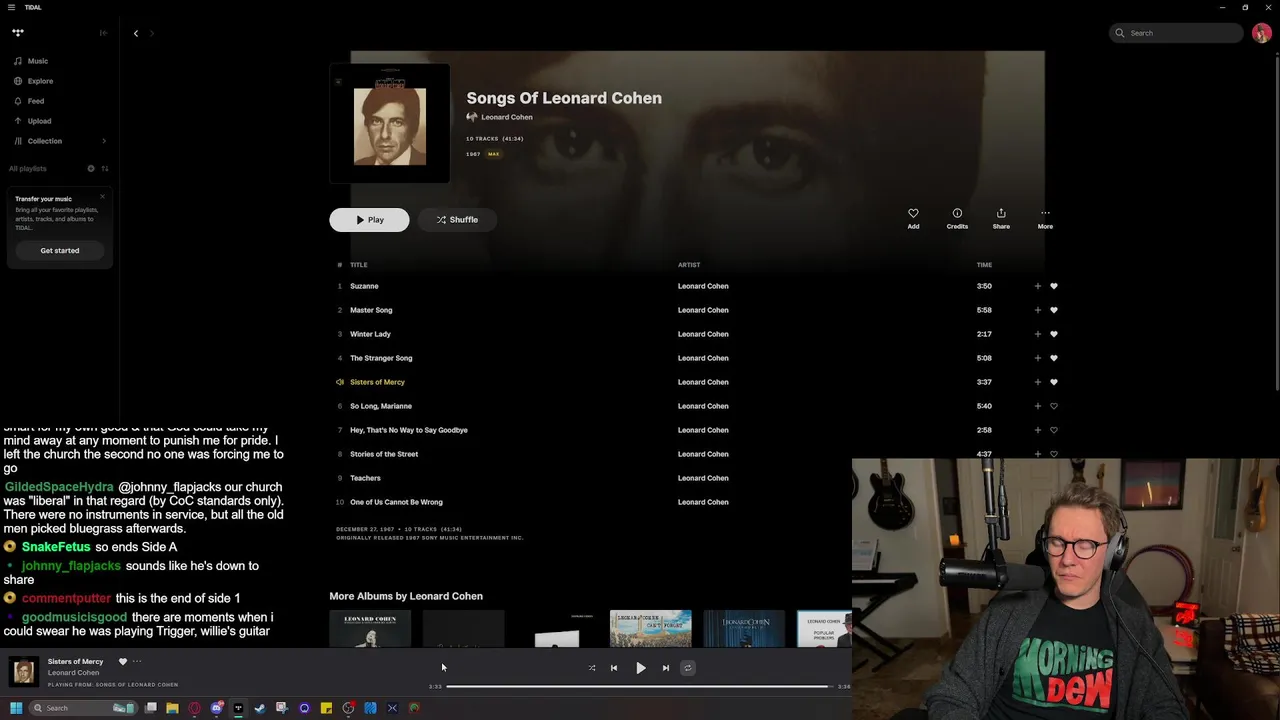
Task: Collapse the sidebar with the collapse arrow icon
Action: click(x=103, y=33)
